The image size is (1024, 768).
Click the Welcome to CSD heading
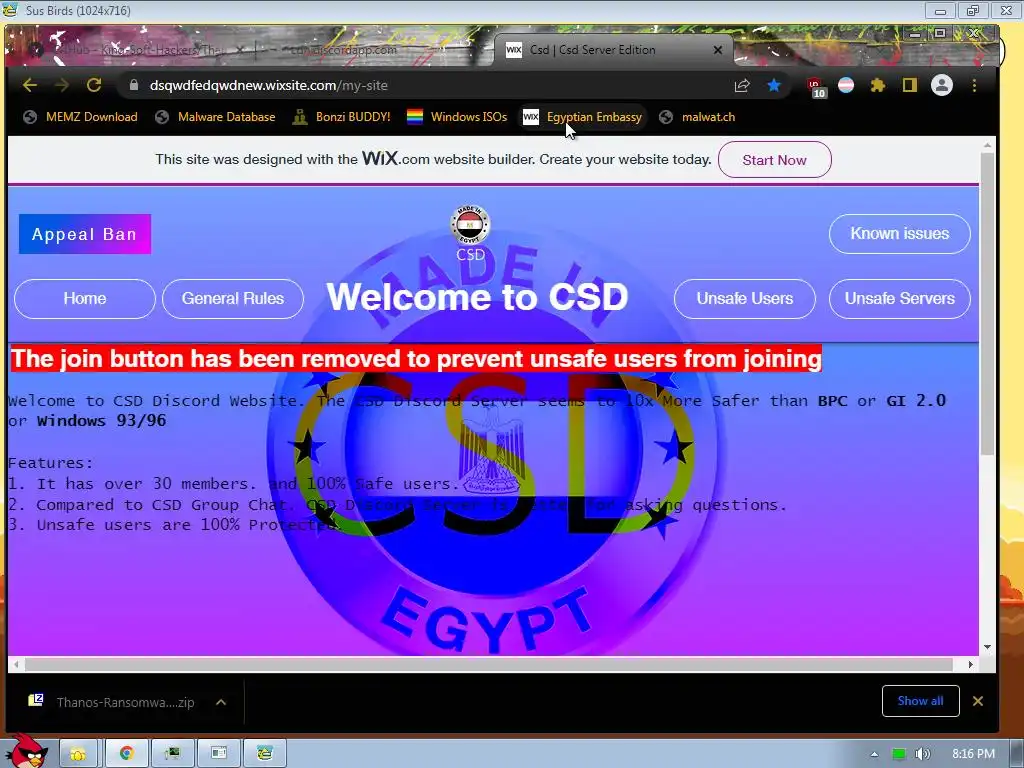[x=477, y=297]
